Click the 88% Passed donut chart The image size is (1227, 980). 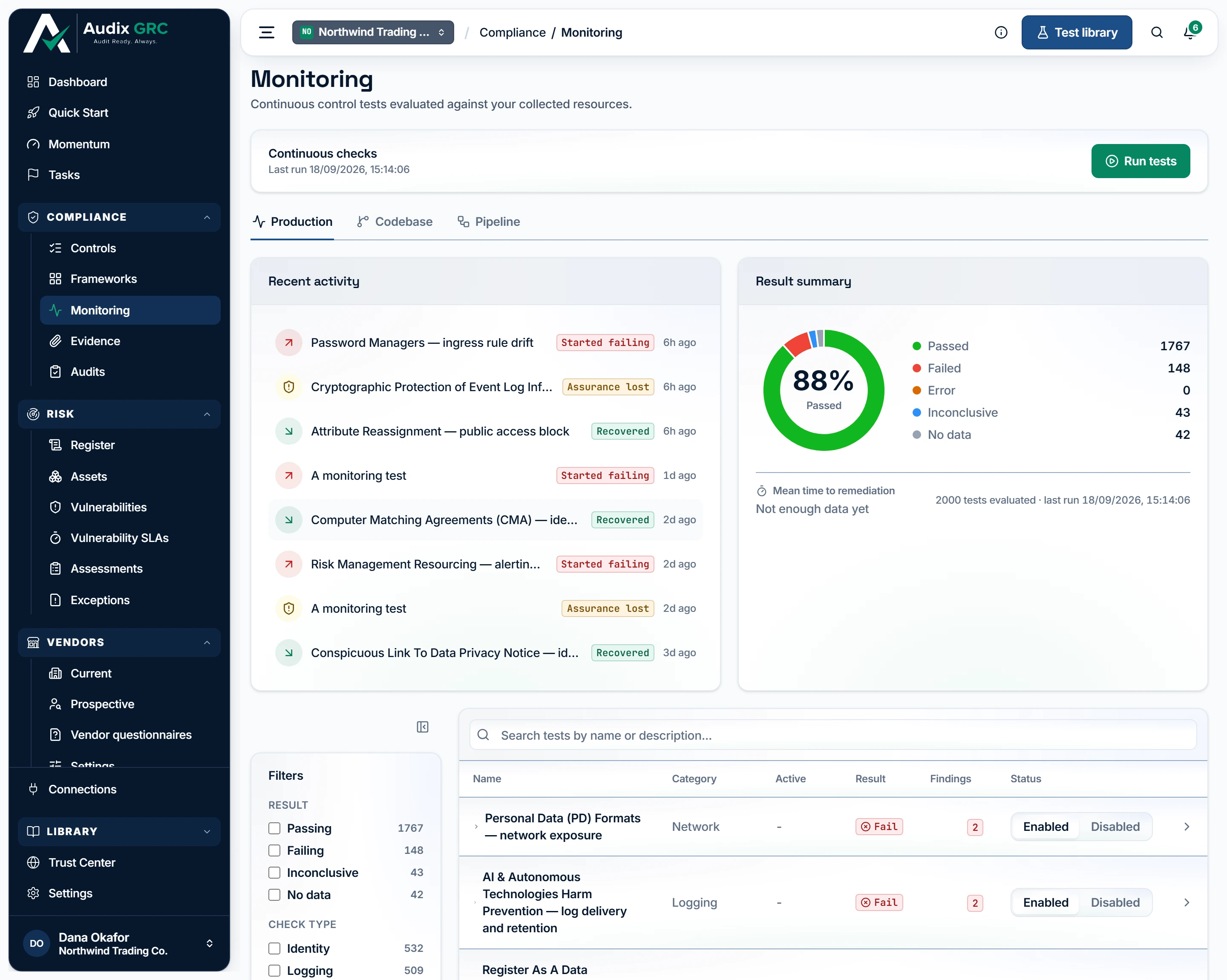pos(824,390)
